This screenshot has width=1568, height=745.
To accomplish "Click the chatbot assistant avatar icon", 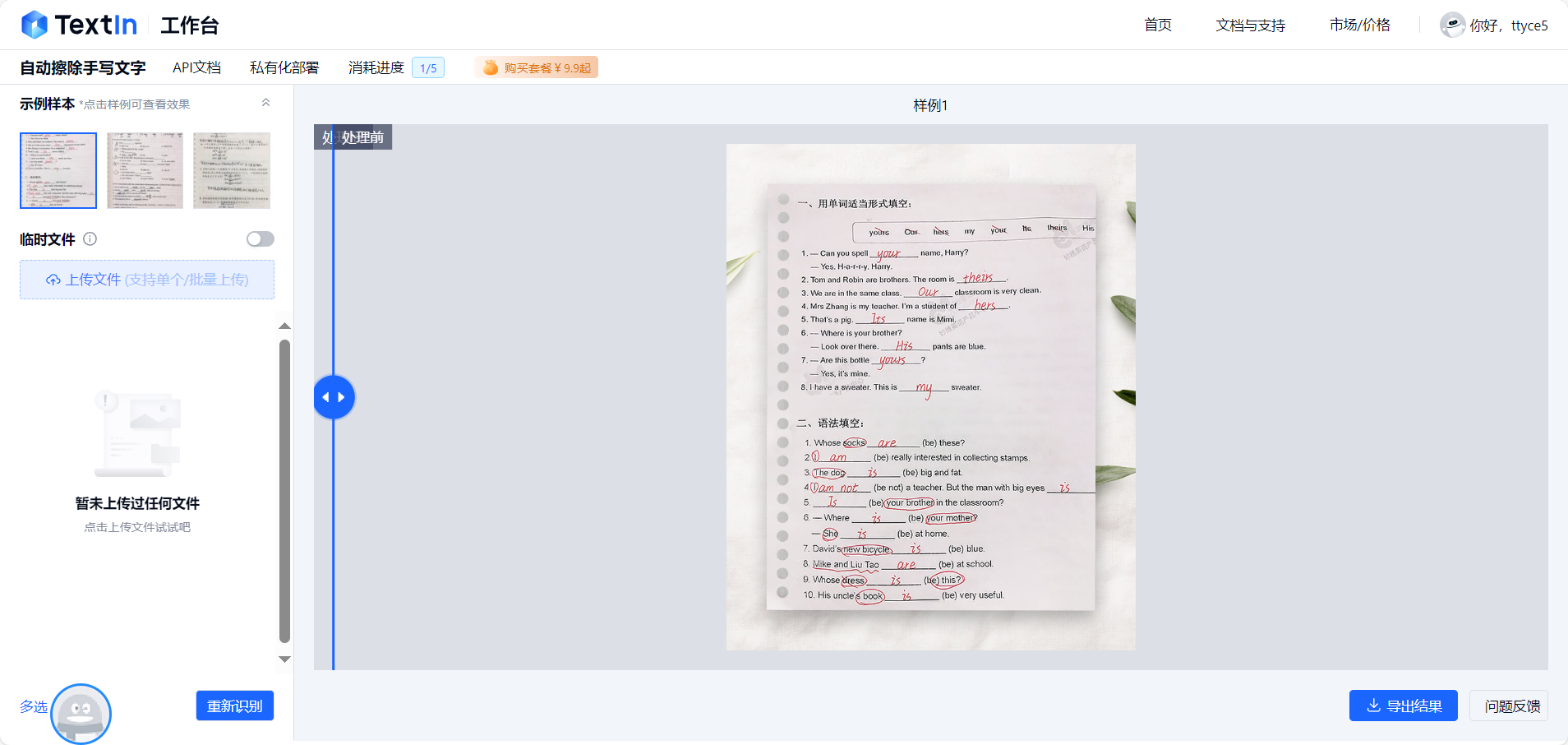I will click(81, 713).
